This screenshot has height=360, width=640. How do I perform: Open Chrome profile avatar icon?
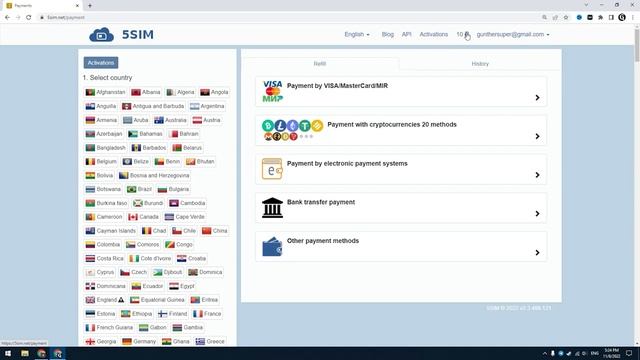(x=622, y=17)
